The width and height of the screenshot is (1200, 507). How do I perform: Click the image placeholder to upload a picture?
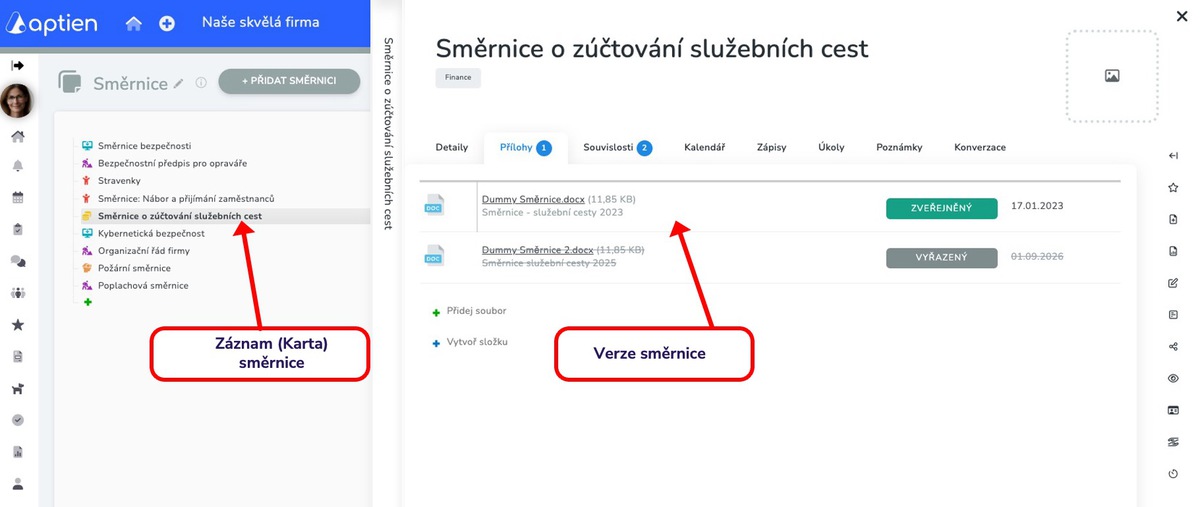(1111, 76)
